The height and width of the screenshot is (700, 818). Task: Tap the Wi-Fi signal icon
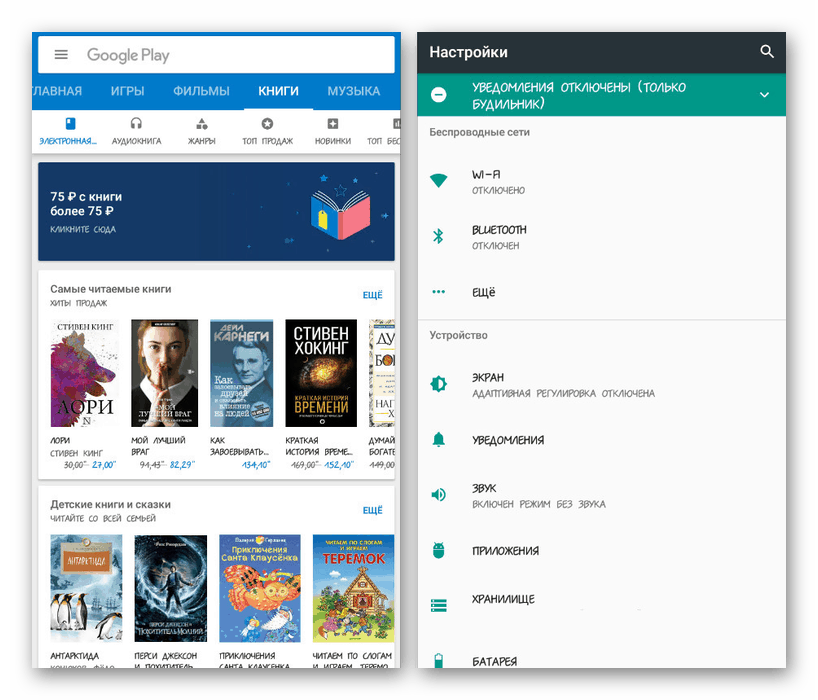click(439, 180)
